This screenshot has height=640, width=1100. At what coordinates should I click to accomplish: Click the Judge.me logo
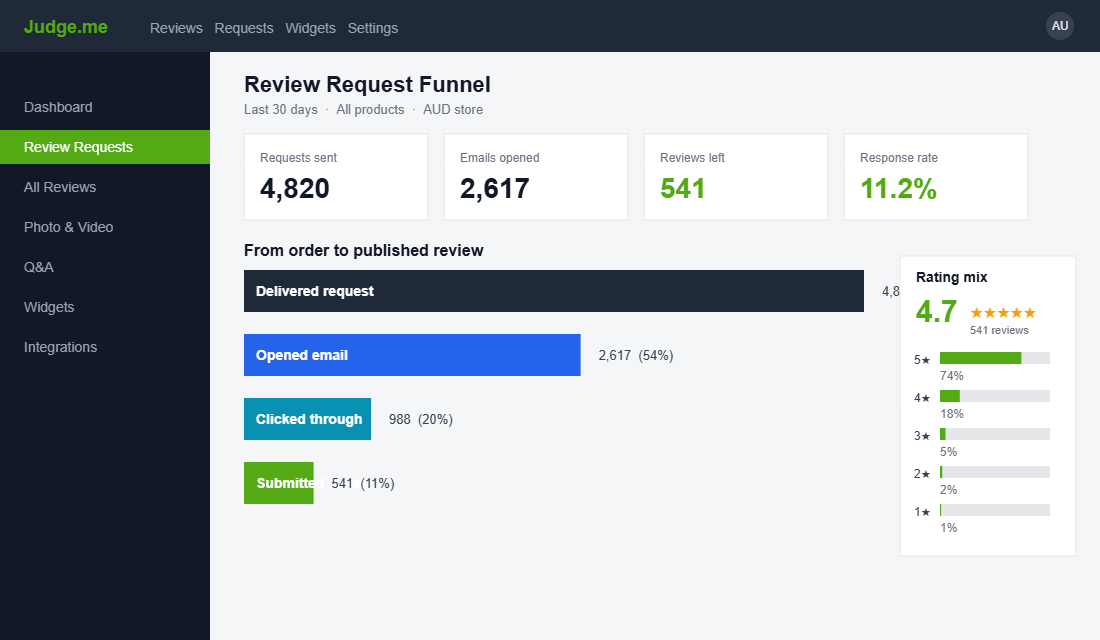pos(65,27)
